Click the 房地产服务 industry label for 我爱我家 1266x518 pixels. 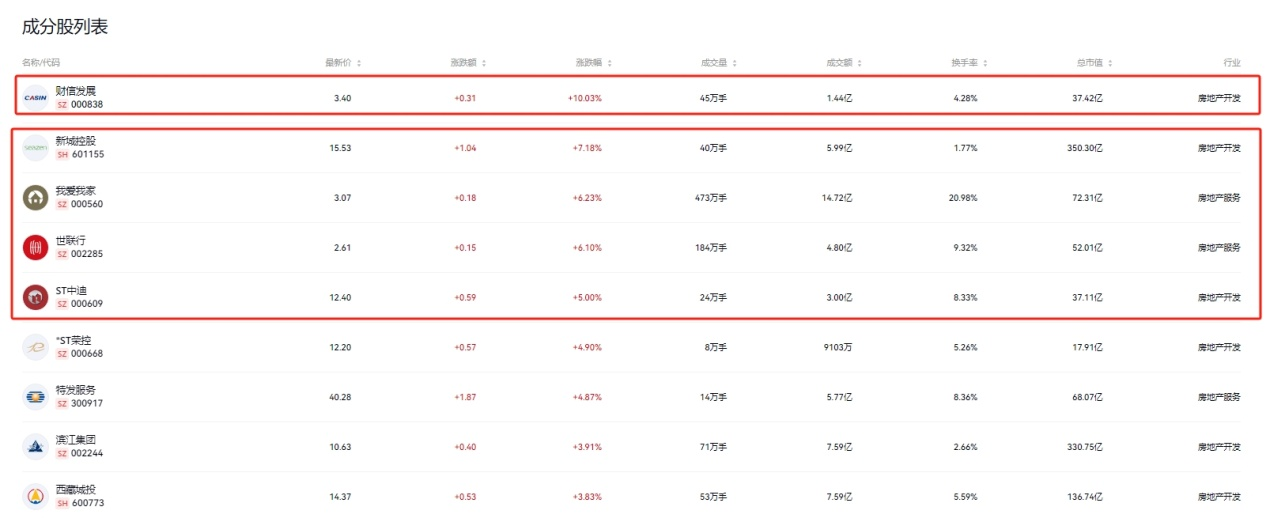(x=1219, y=198)
